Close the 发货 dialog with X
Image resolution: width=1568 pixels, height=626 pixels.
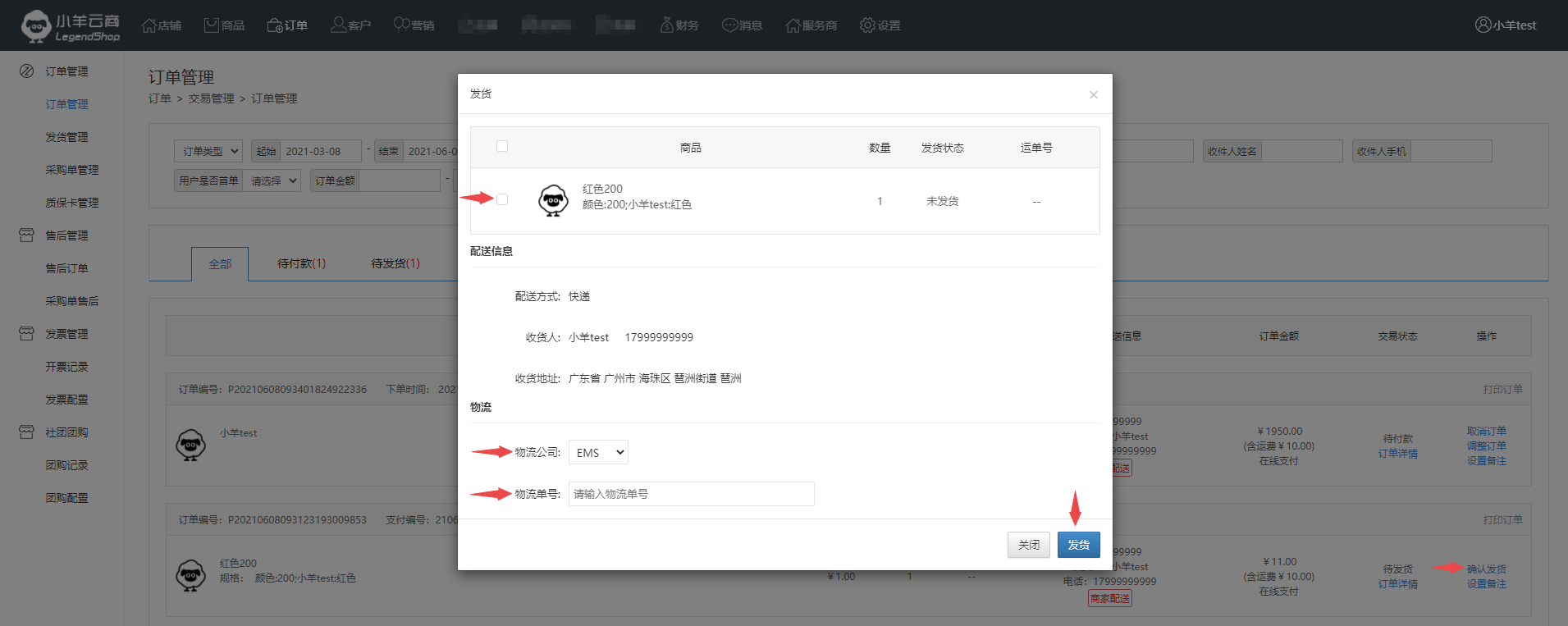(x=1093, y=95)
